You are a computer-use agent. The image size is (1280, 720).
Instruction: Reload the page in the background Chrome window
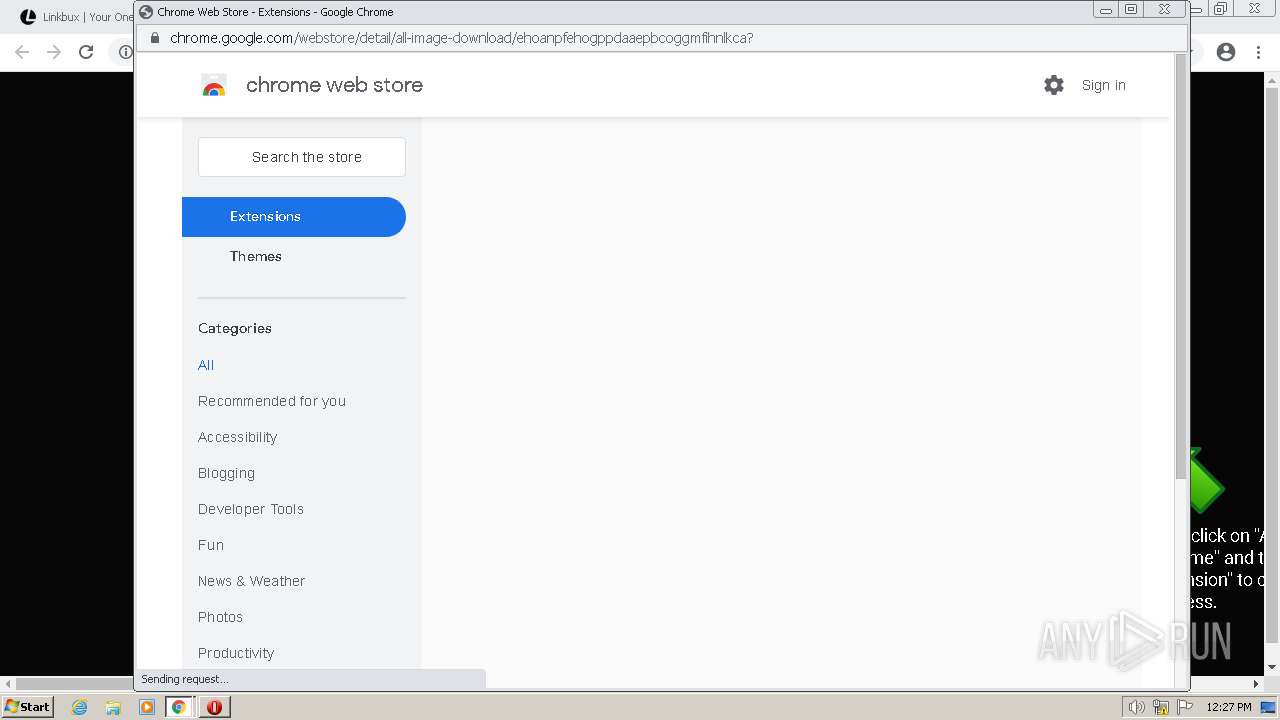pyautogui.click(x=86, y=52)
